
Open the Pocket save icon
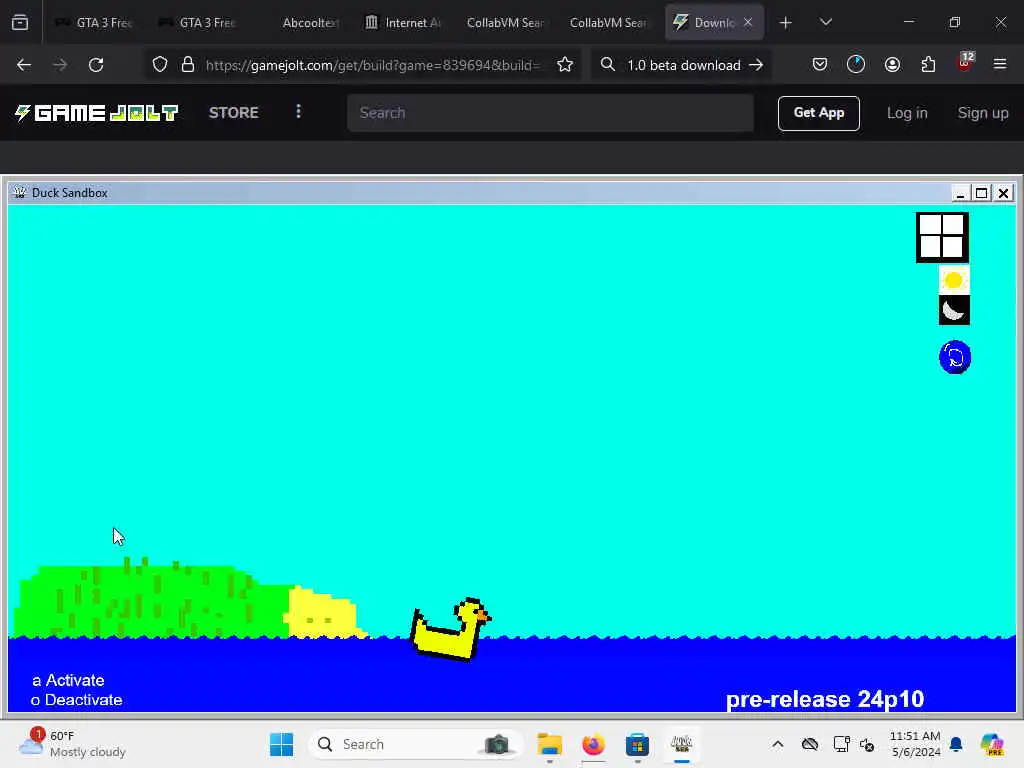[820, 65]
